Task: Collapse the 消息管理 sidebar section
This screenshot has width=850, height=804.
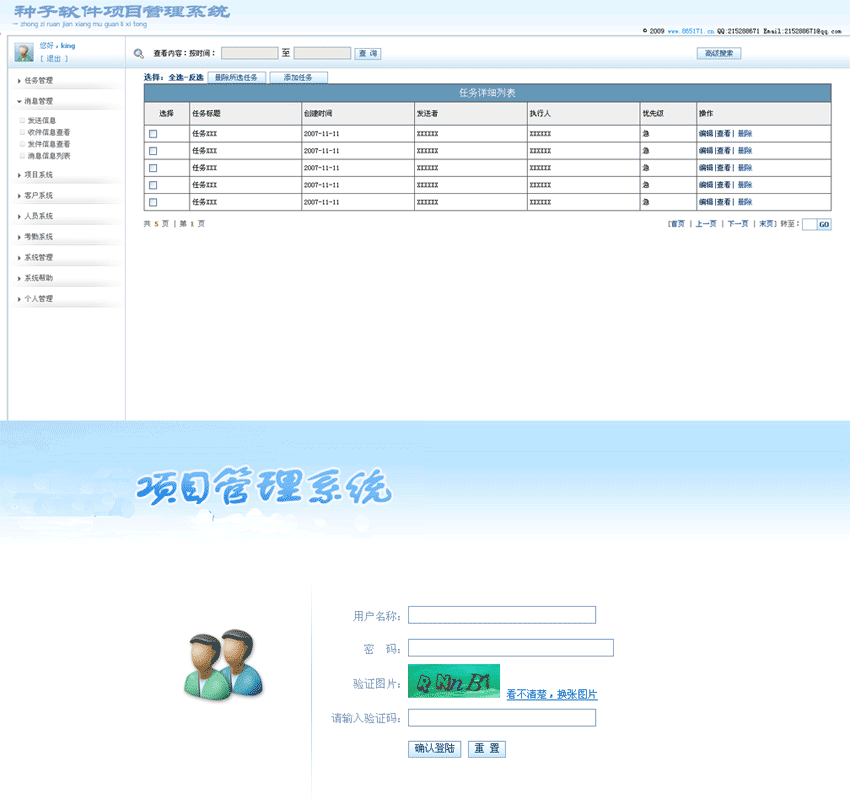Action: [38, 101]
